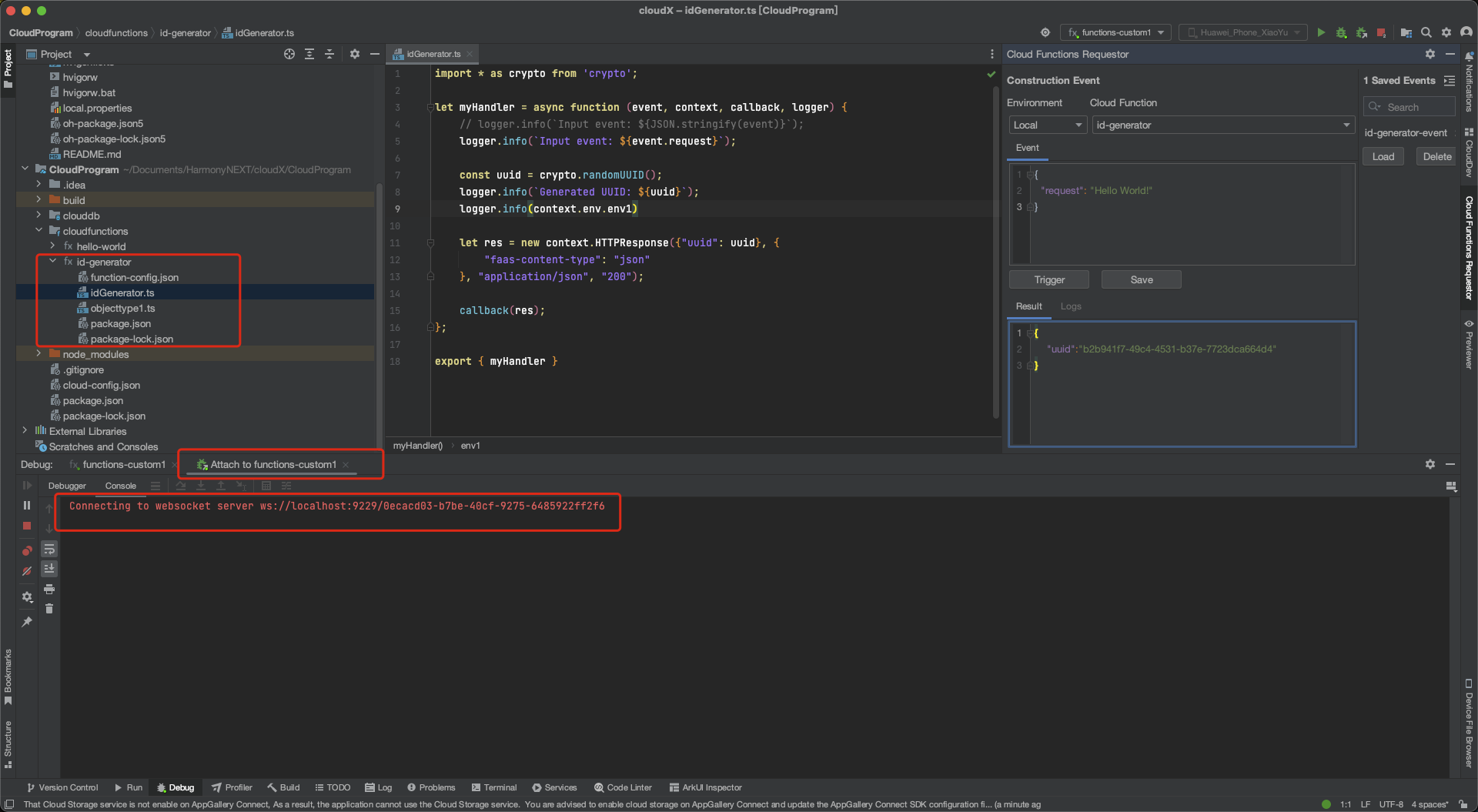
Task: Open Search Everywhere magnifier icon
Action: pos(1426,32)
